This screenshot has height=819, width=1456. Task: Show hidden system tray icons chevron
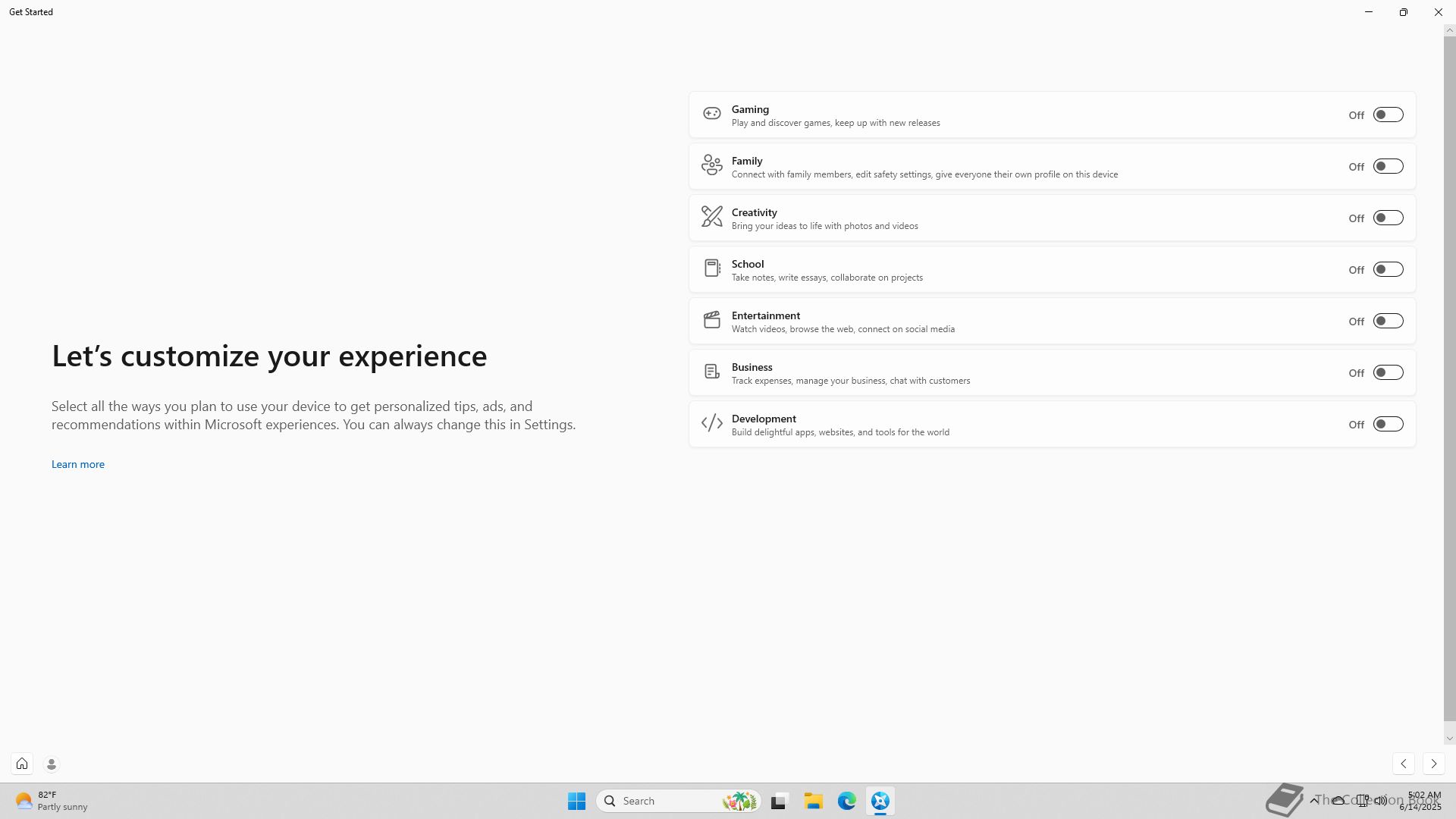1314,800
